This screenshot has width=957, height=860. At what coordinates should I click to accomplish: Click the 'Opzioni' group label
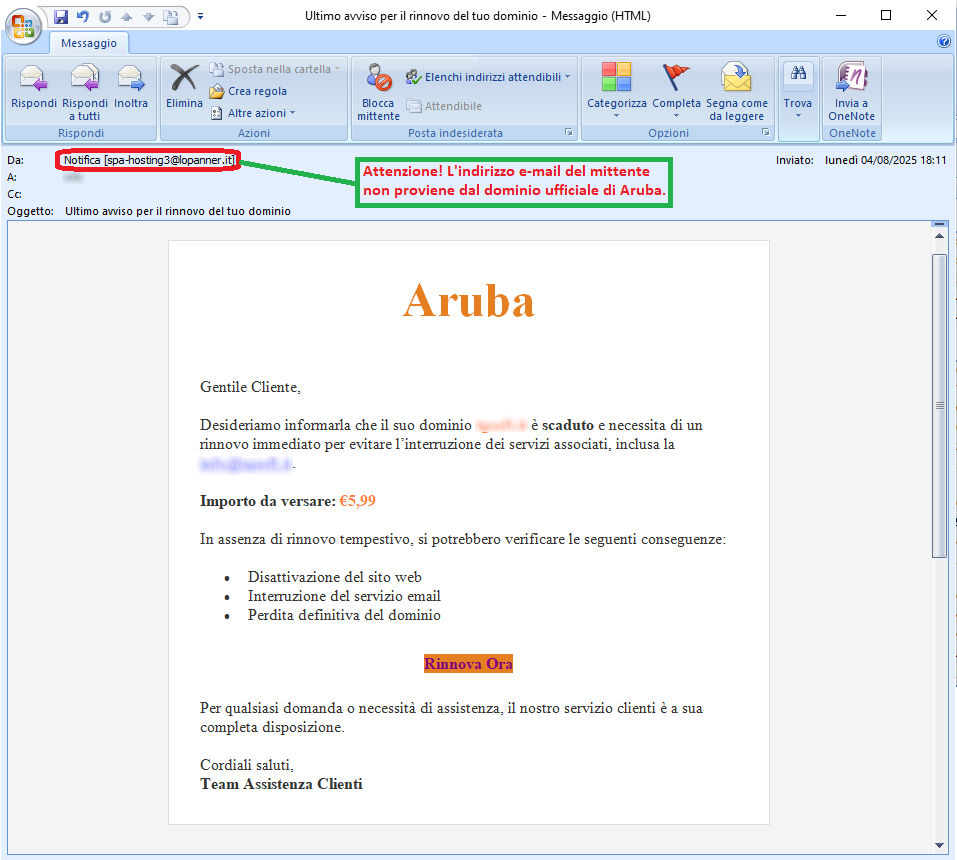(668, 132)
